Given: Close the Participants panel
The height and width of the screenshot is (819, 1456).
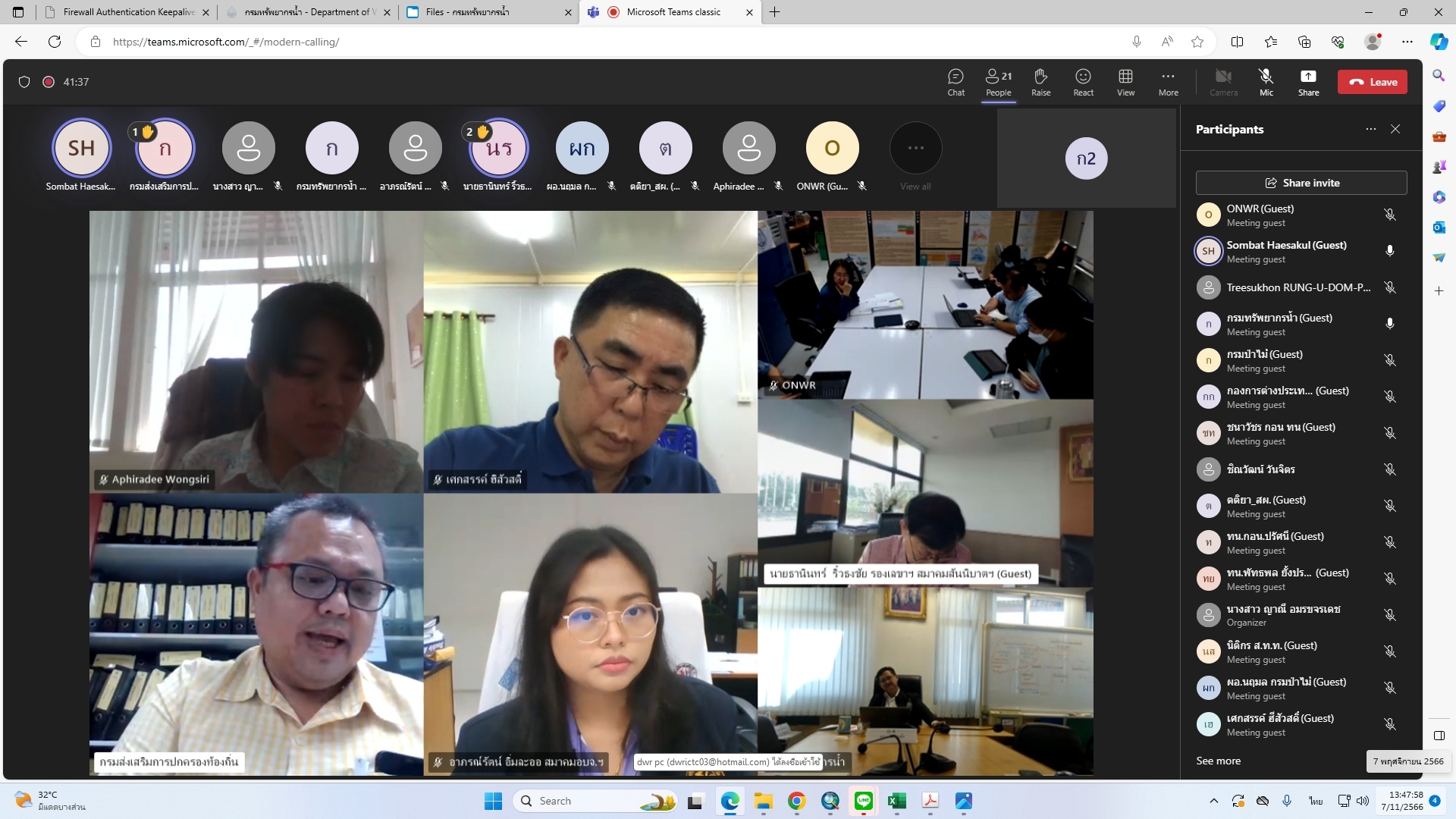Looking at the screenshot, I should pyautogui.click(x=1395, y=129).
